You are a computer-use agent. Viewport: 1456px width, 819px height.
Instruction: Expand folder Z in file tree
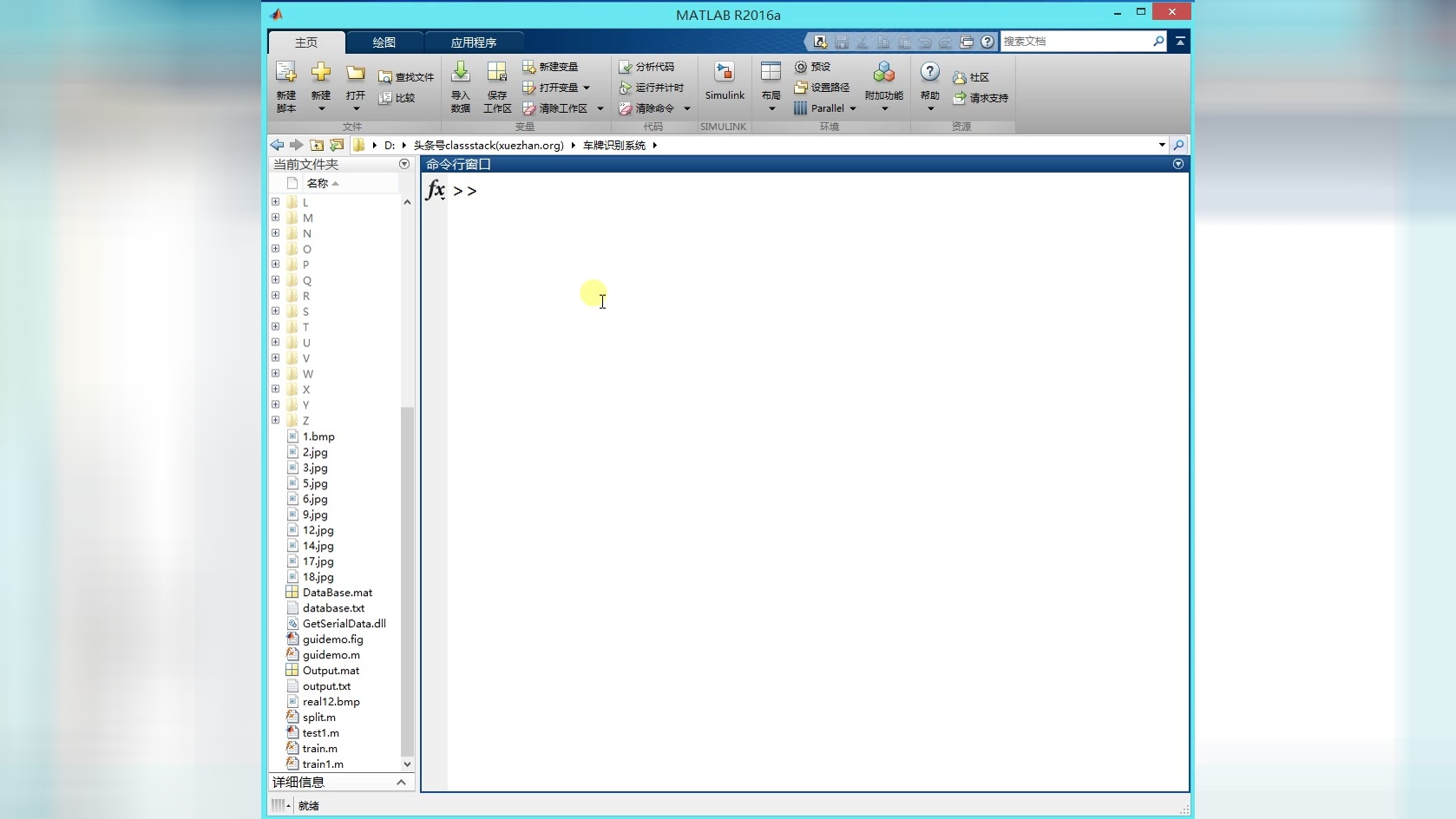tap(276, 421)
